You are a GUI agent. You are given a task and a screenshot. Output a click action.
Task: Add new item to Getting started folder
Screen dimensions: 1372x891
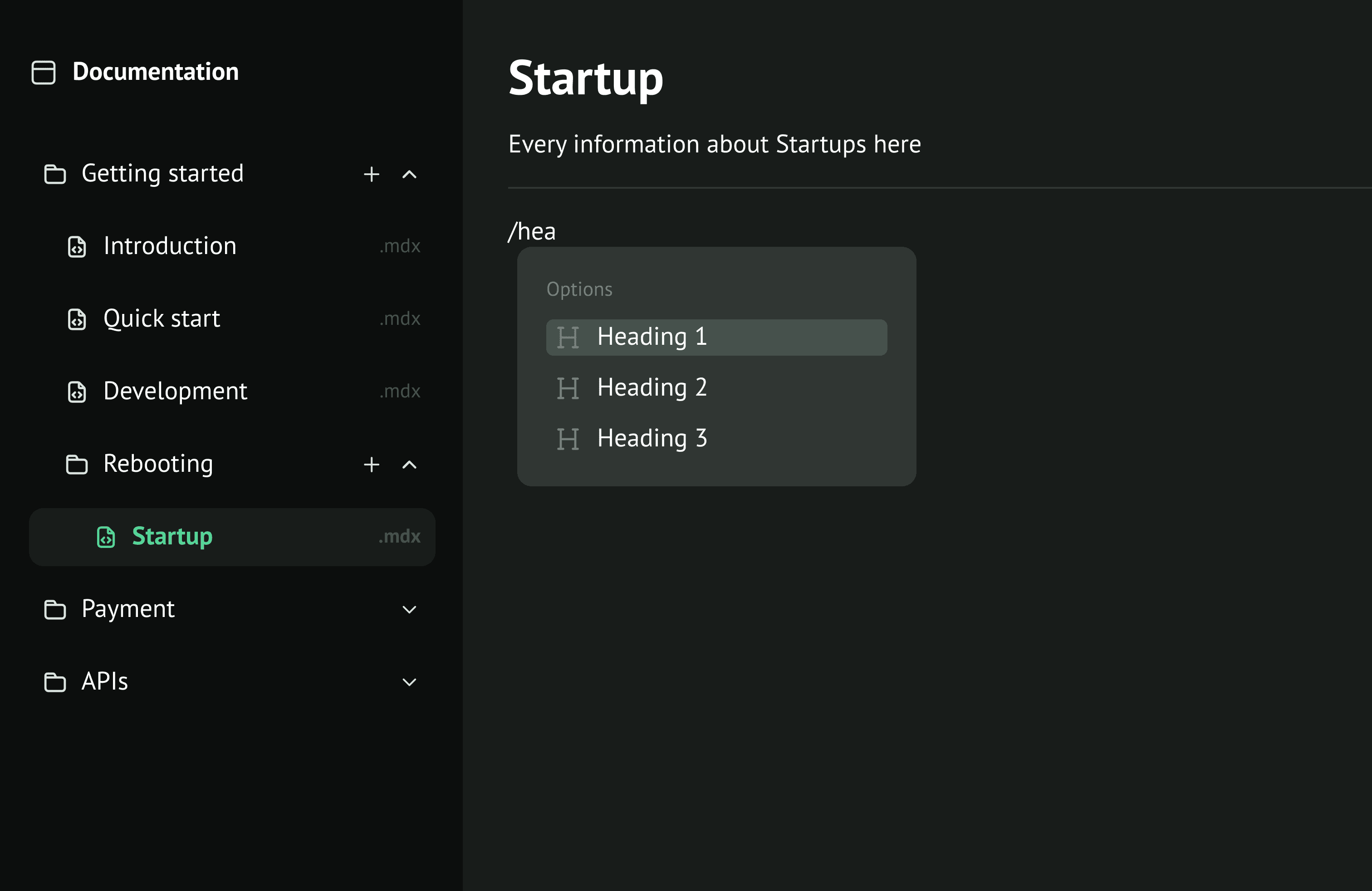pyautogui.click(x=371, y=174)
